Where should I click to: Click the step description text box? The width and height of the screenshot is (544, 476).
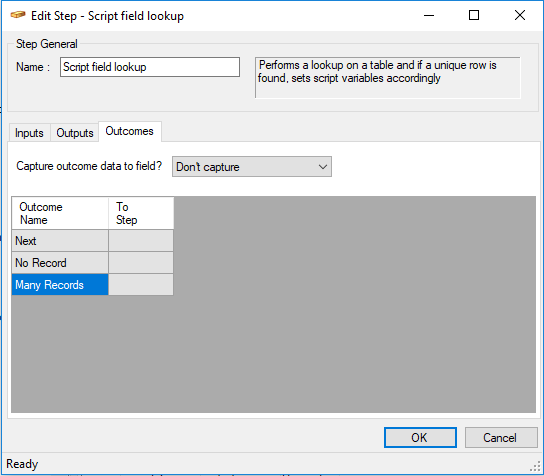click(388, 78)
